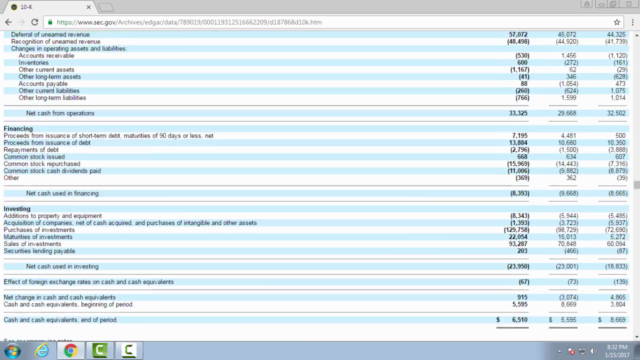
Task: Click the page scrollbar down arrow
Action: point(637,337)
